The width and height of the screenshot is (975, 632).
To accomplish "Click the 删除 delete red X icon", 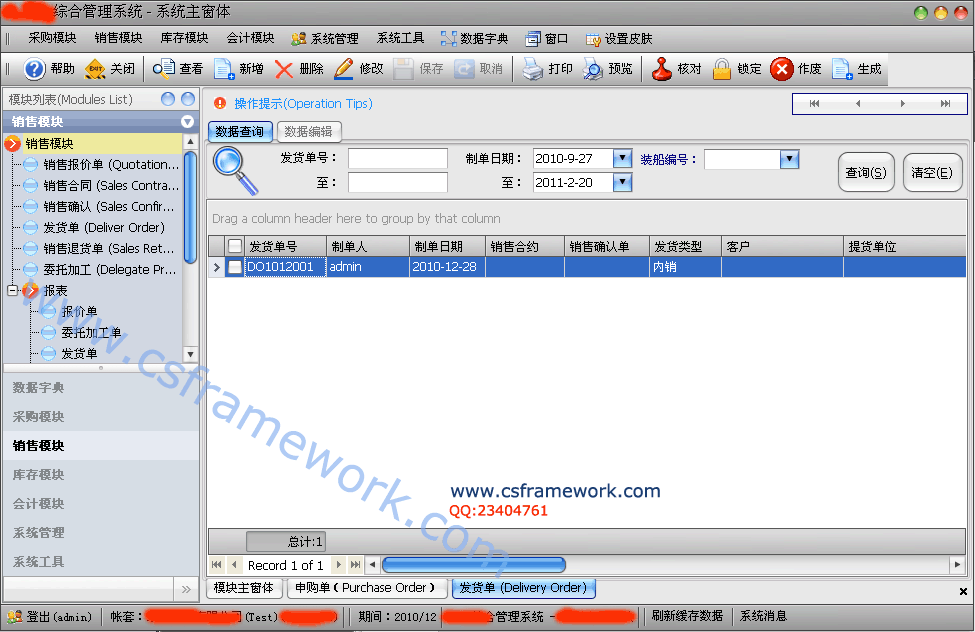I will [284, 69].
